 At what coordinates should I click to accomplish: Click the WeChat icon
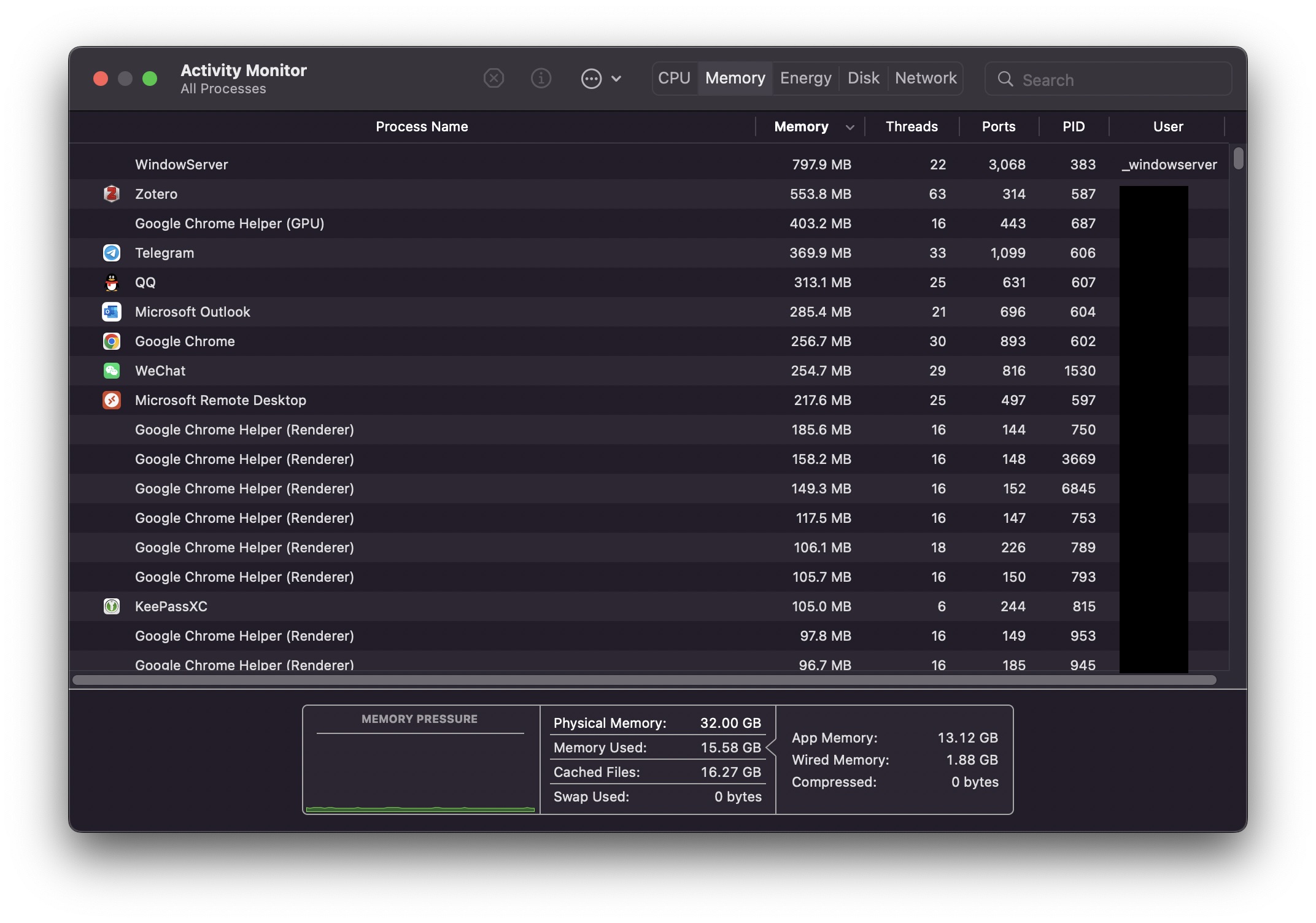(x=111, y=371)
